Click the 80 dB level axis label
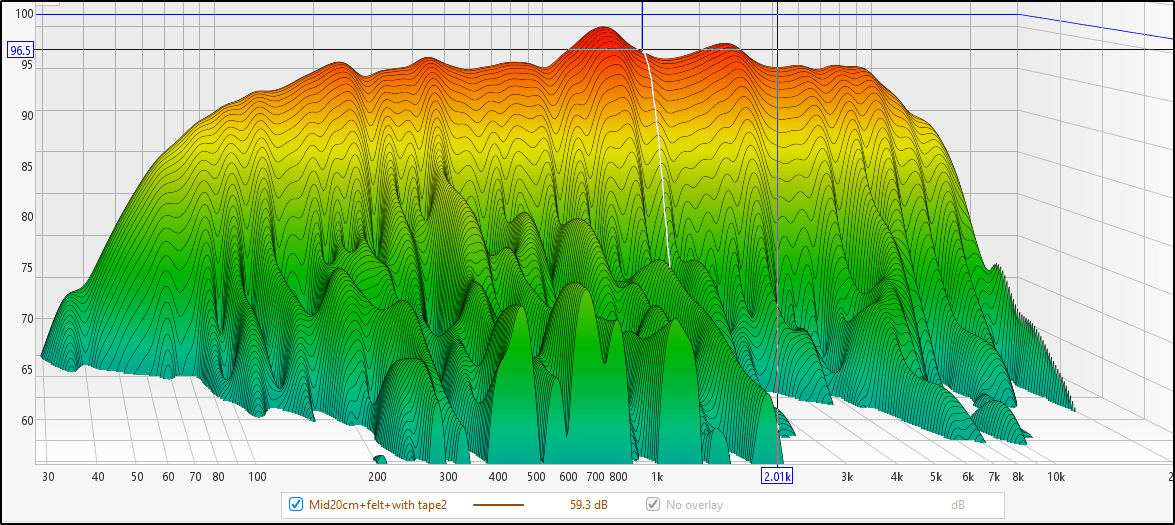 [x=28, y=217]
